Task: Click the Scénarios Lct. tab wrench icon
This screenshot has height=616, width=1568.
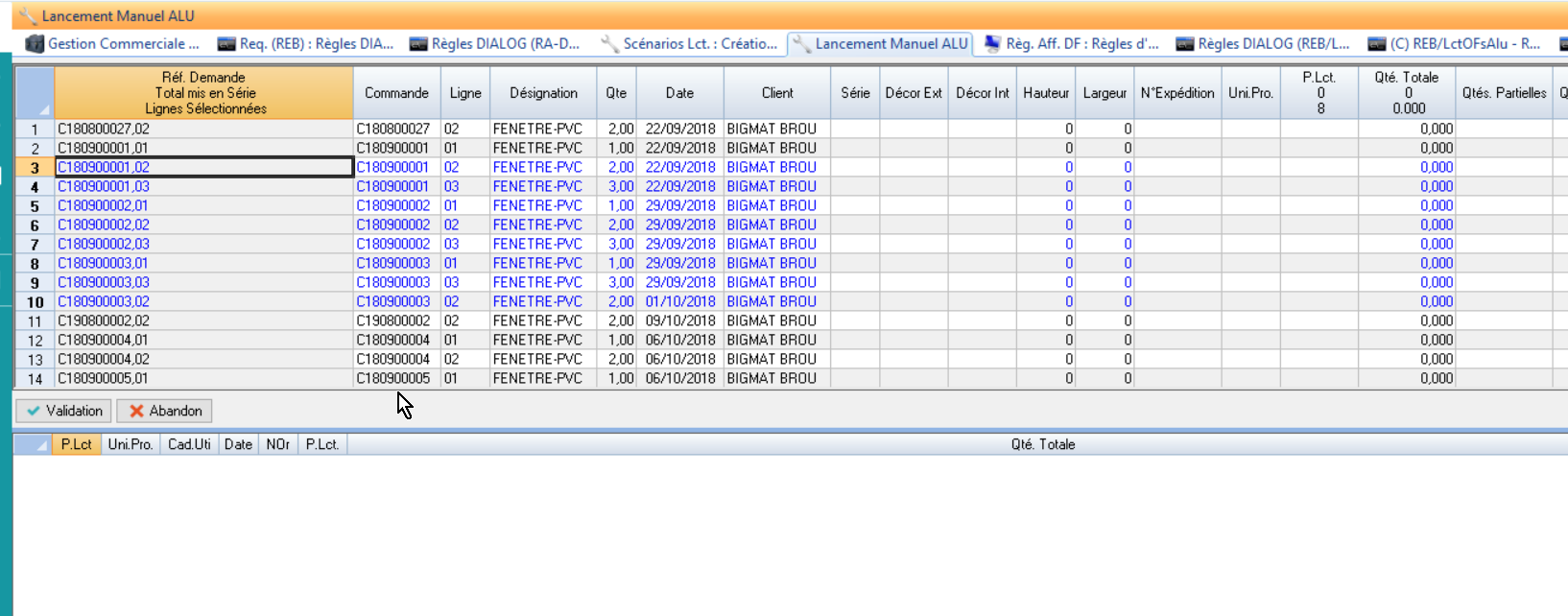Action: point(609,44)
